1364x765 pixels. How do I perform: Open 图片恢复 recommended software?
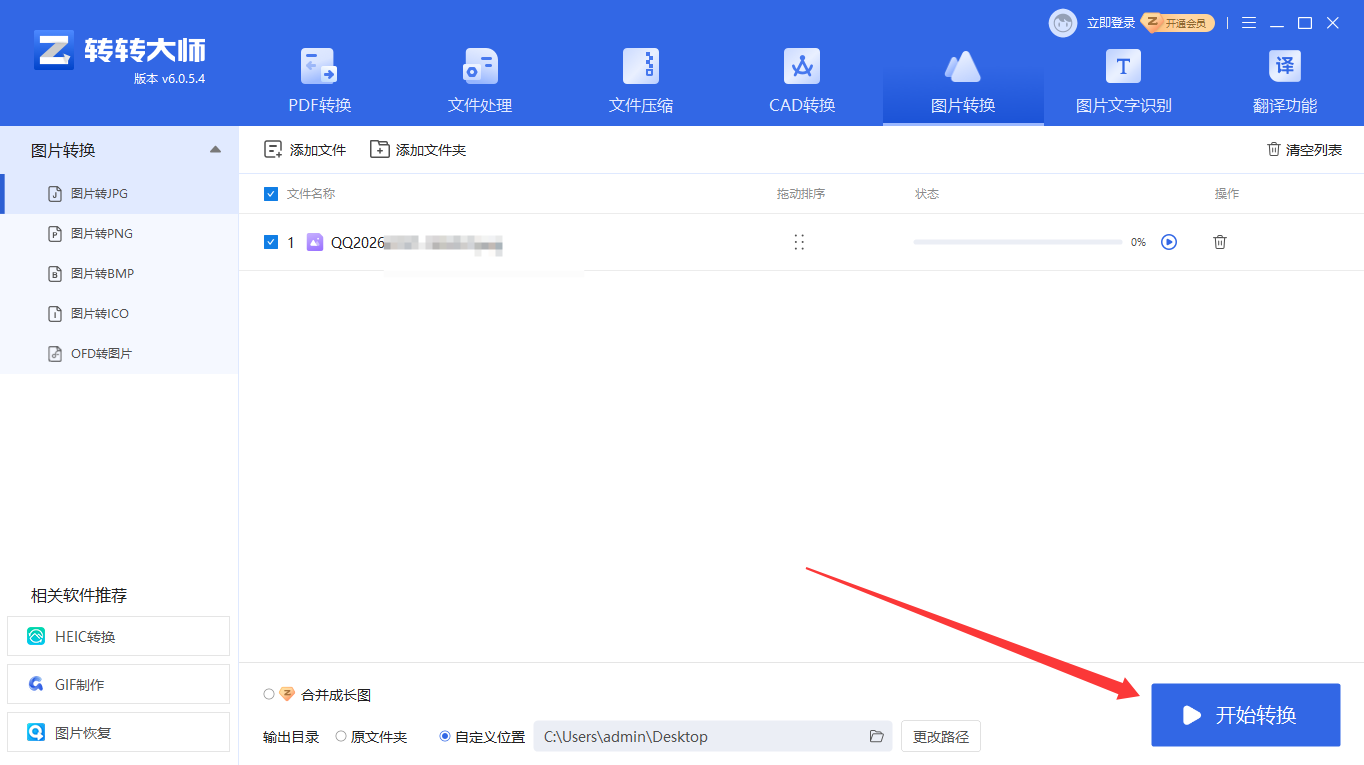pyautogui.click(x=118, y=732)
